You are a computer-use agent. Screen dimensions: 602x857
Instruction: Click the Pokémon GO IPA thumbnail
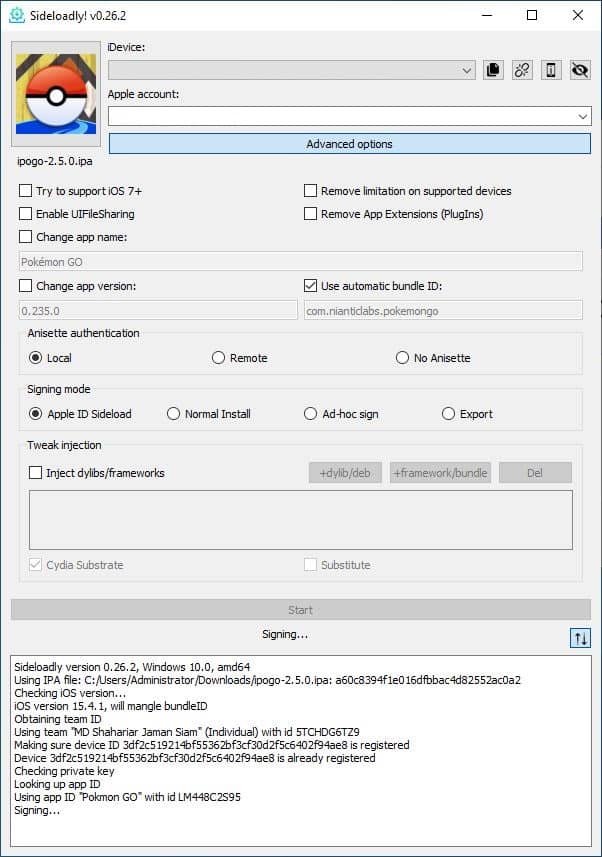(56, 94)
